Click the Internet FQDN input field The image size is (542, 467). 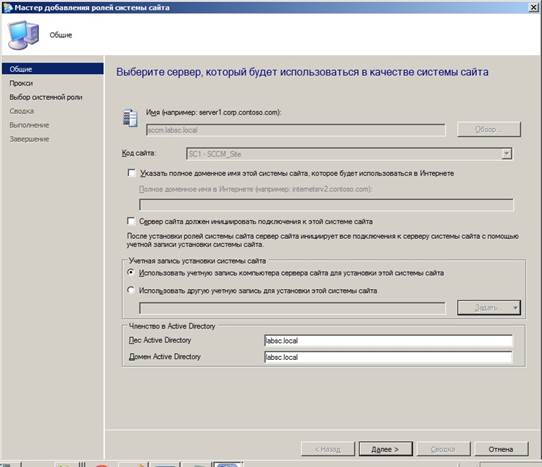[x=326, y=204]
